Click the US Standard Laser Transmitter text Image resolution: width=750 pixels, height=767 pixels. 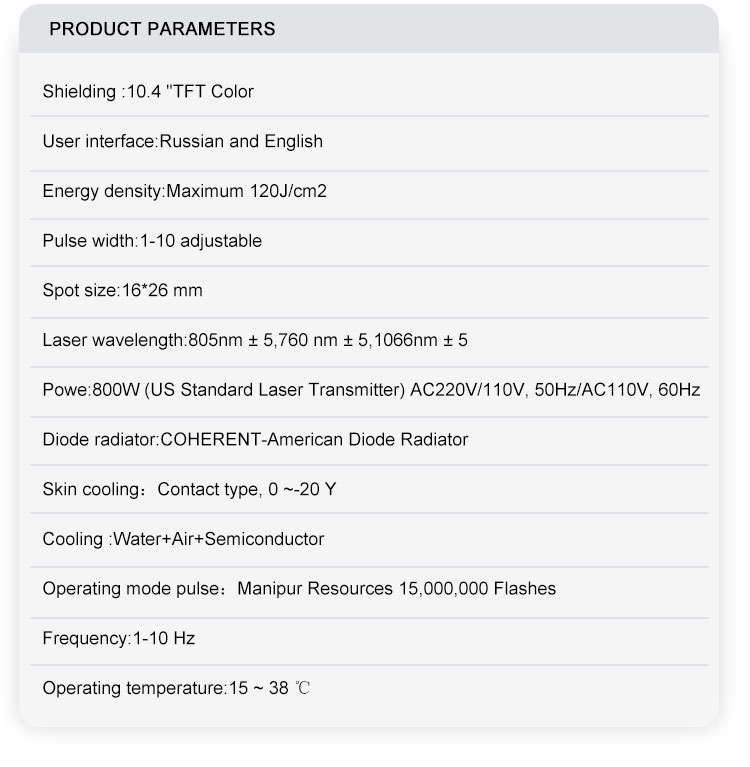click(275, 390)
